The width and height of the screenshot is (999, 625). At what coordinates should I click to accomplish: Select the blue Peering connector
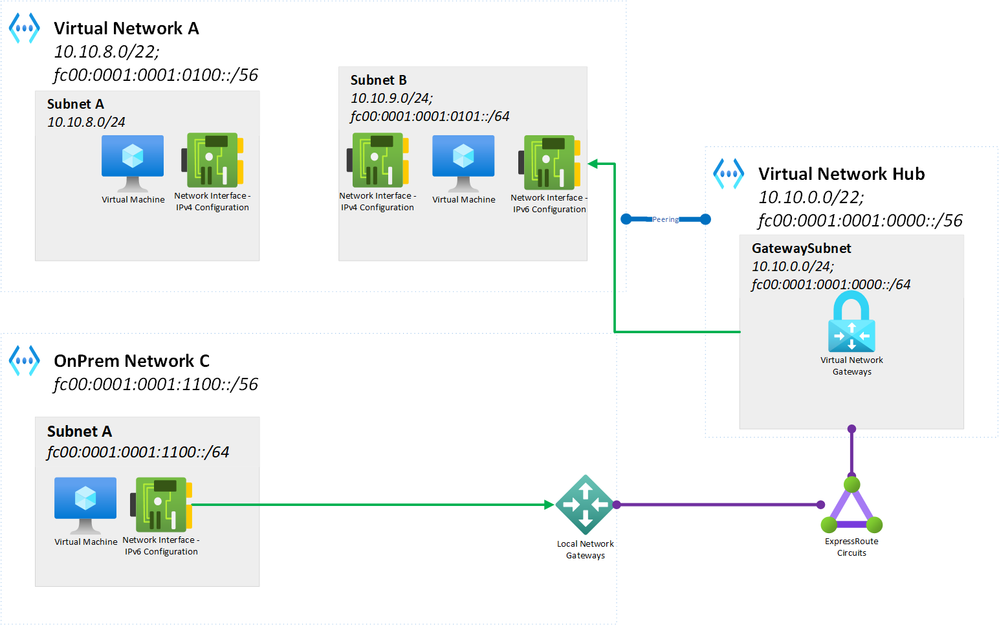[x=666, y=219]
